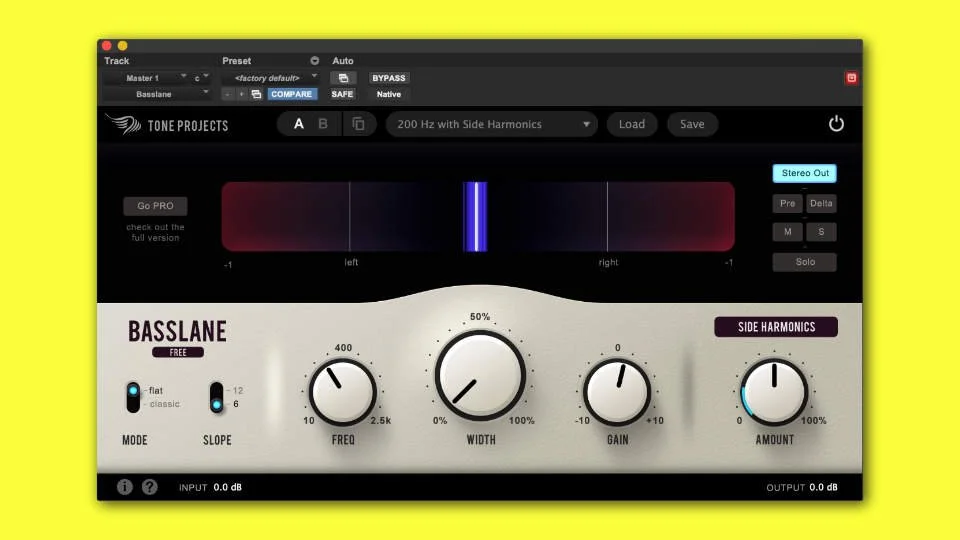Open the insert position 'c' dropdown

[x=201, y=78]
